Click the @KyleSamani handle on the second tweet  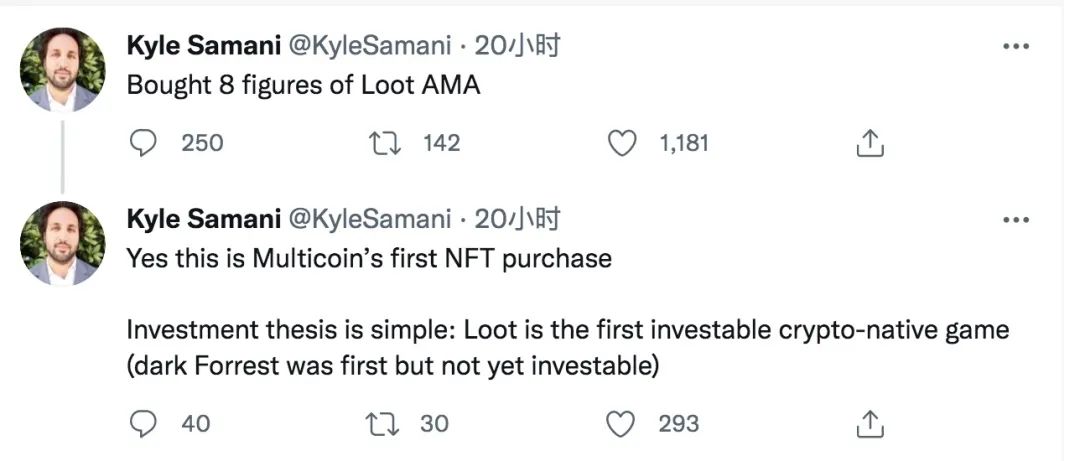point(370,219)
